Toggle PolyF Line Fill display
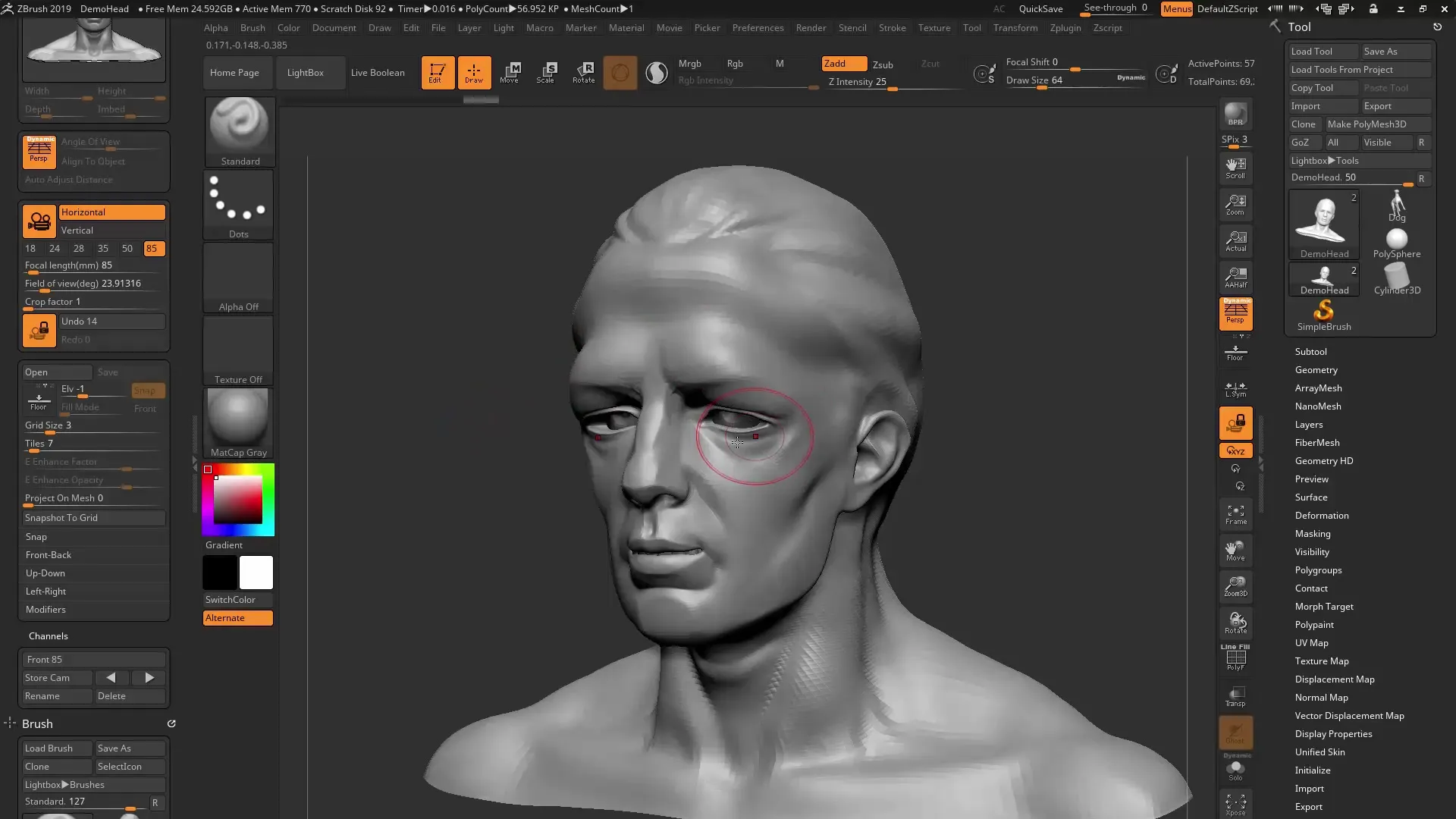 point(1235,657)
